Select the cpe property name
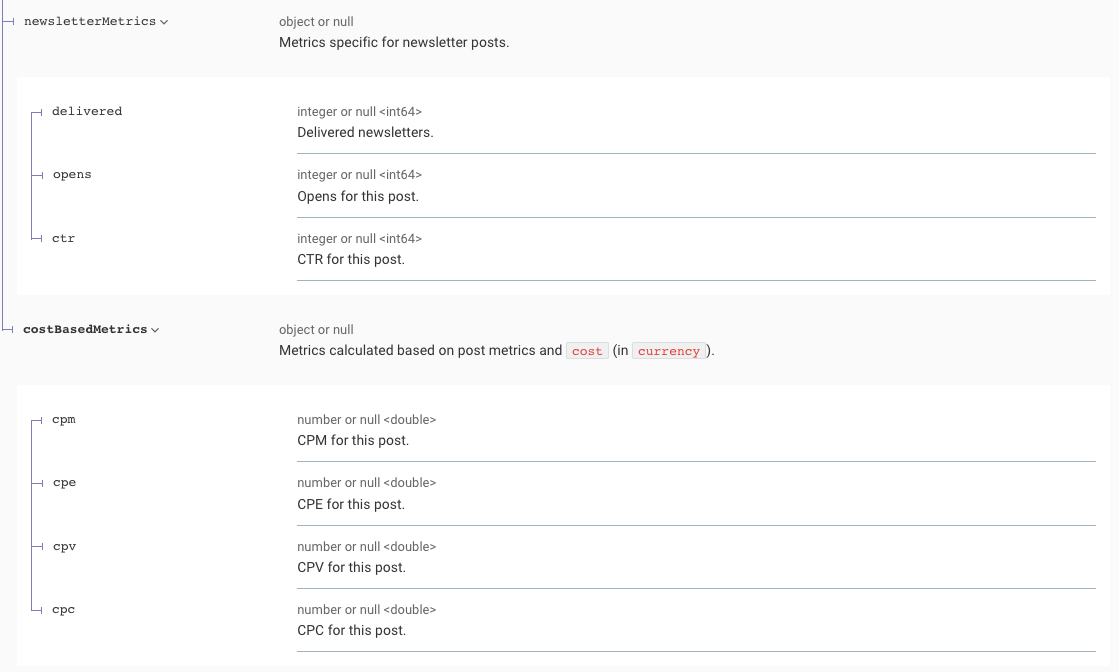Image resolution: width=1119 pixels, height=672 pixels. (64, 483)
